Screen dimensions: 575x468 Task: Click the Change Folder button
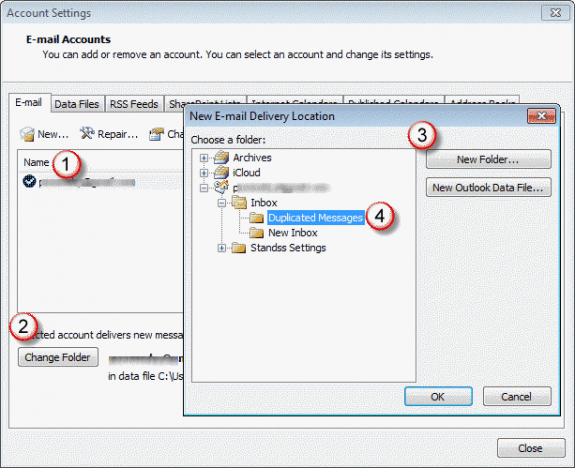(58, 357)
